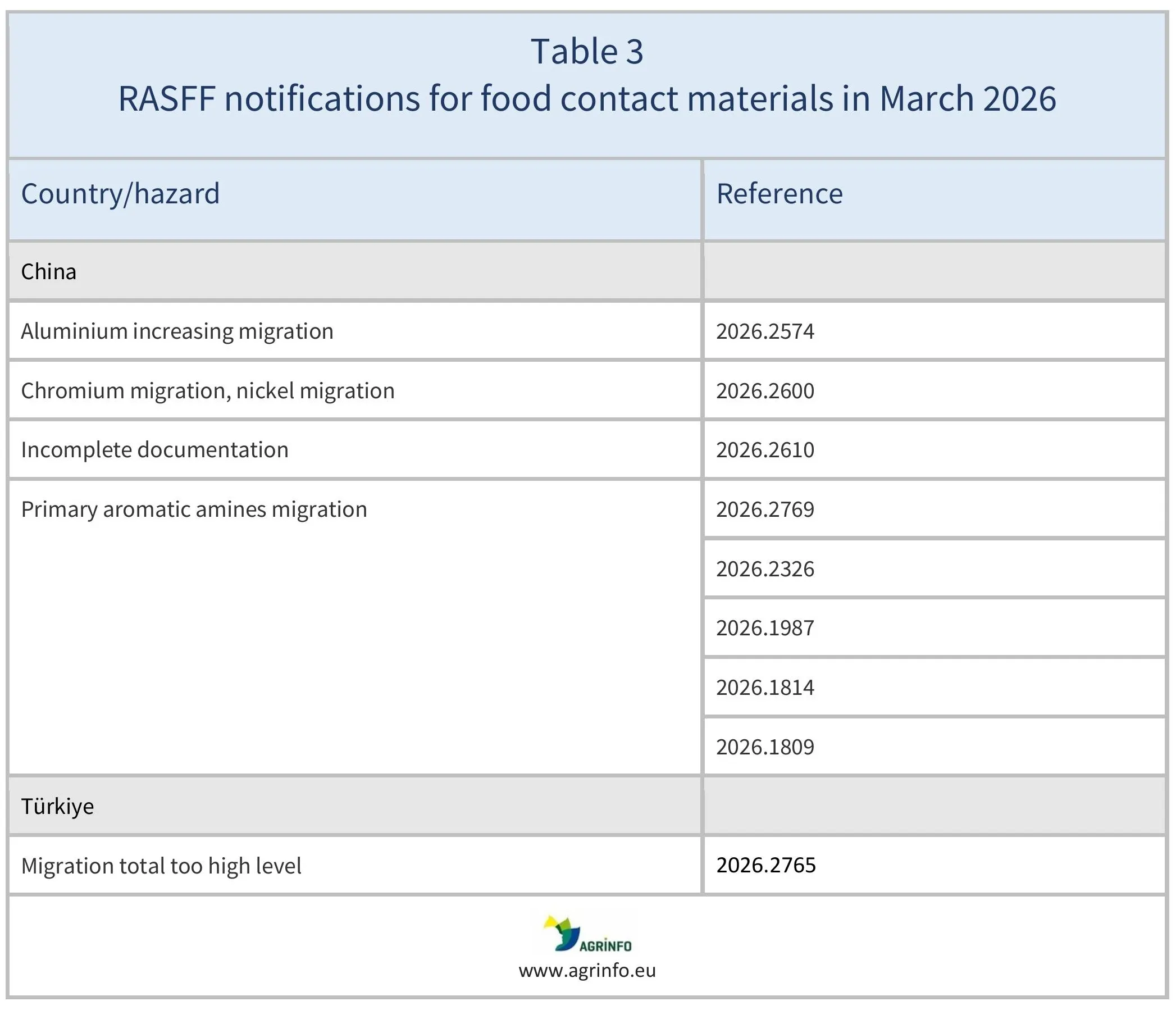Click Migration total too high level cell

tap(355, 865)
